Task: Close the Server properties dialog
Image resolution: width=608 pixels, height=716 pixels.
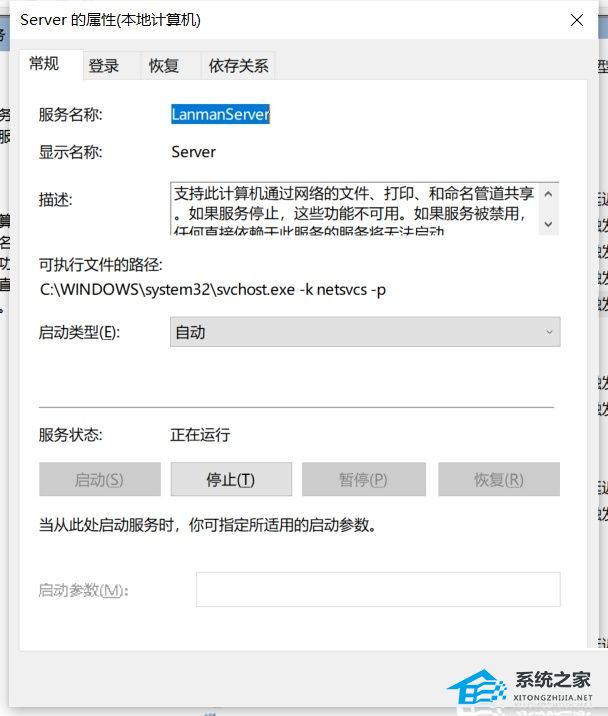Action: point(577,20)
